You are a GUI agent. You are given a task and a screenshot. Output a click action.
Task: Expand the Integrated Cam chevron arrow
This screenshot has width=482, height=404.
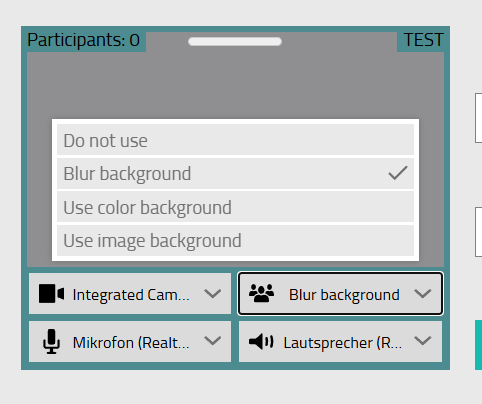(213, 294)
